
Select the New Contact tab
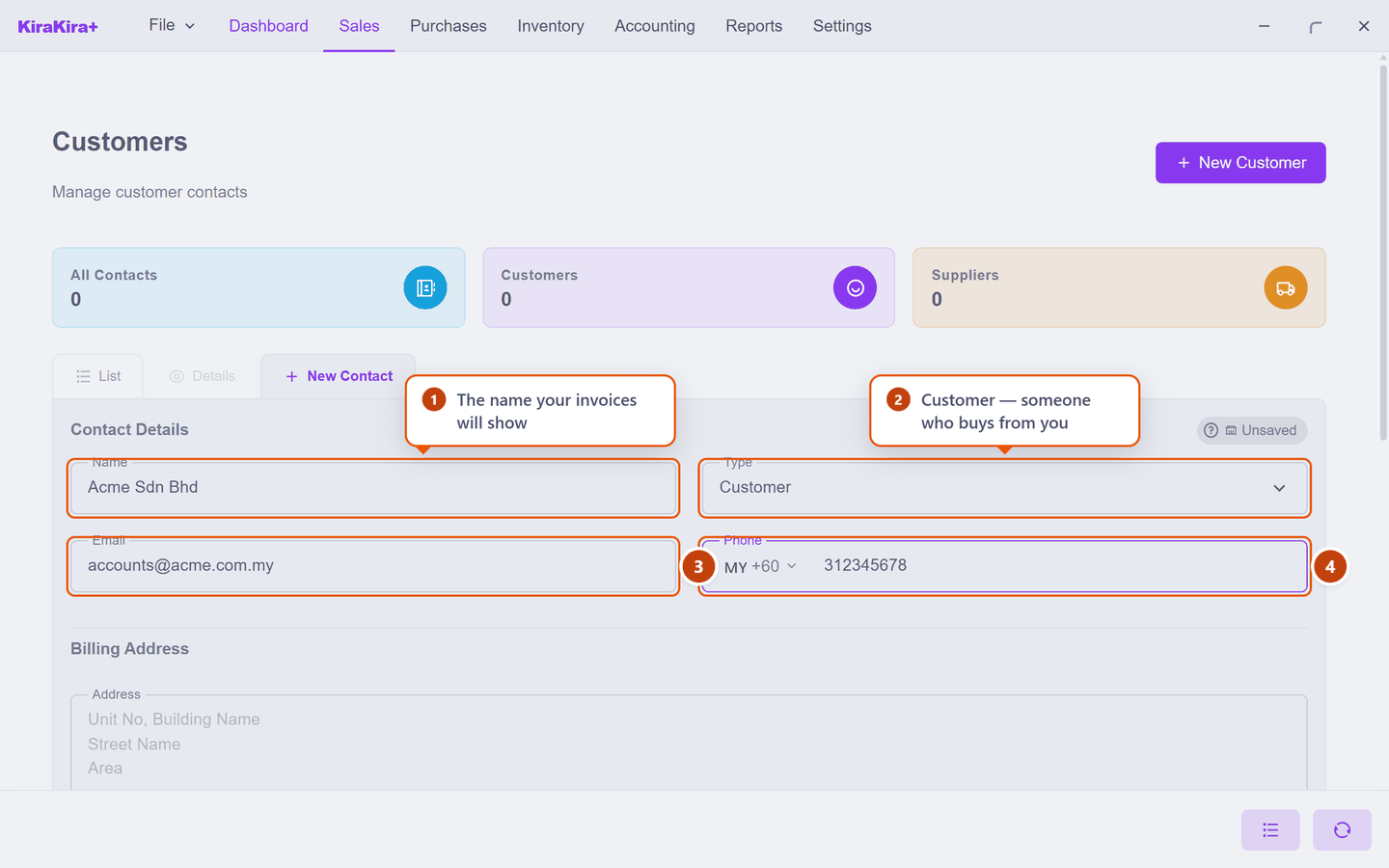(x=339, y=376)
